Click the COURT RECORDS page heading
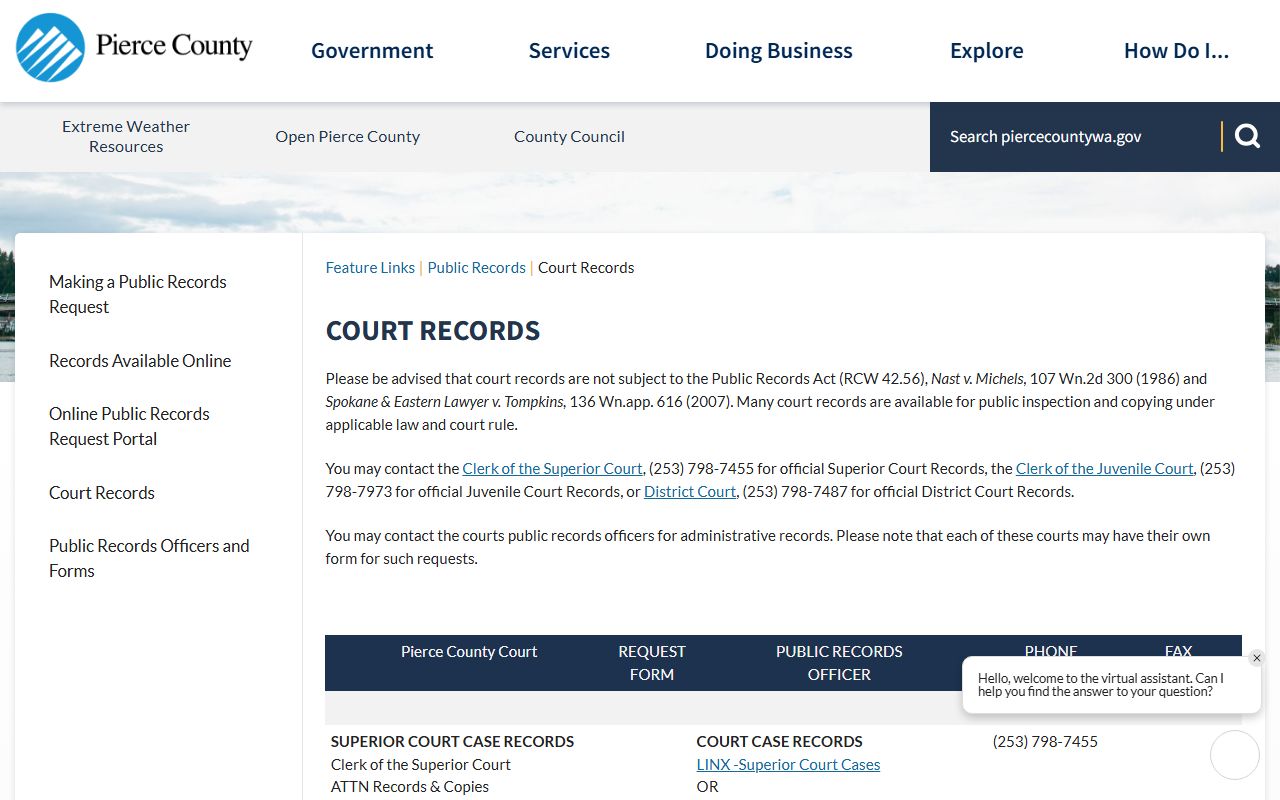The height and width of the screenshot is (800, 1280). click(x=433, y=331)
